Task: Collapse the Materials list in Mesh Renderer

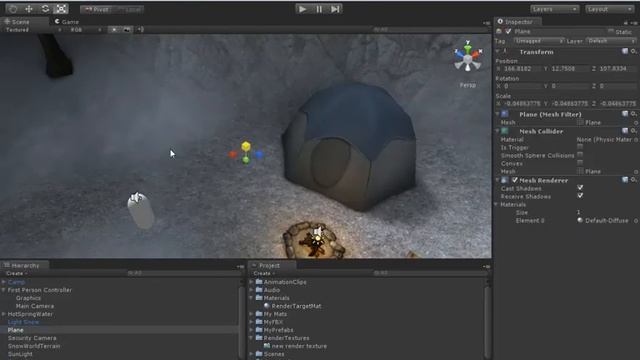Action: 496,204
